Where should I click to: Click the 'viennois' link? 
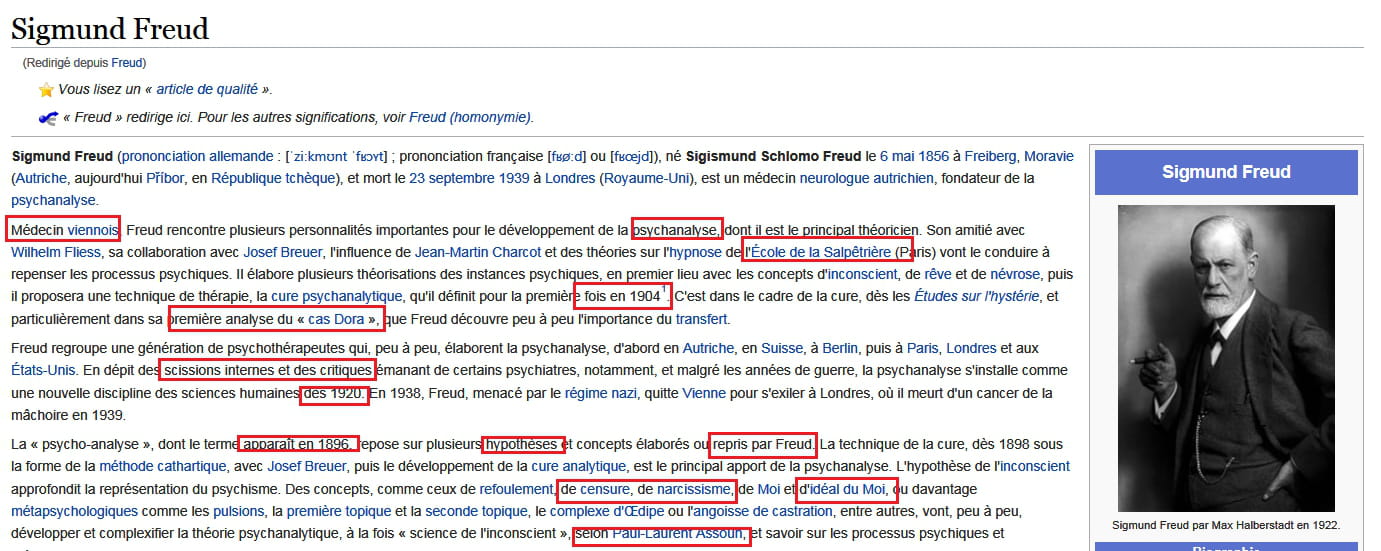[x=93, y=230]
